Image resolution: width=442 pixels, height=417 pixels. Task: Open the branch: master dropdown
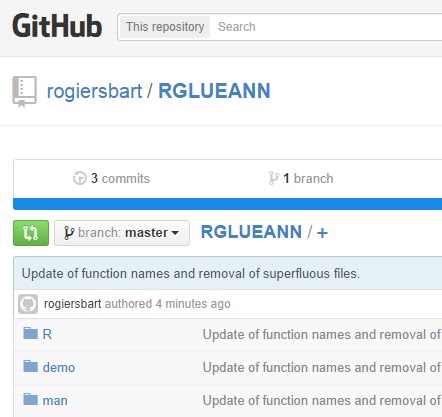point(122,233)
